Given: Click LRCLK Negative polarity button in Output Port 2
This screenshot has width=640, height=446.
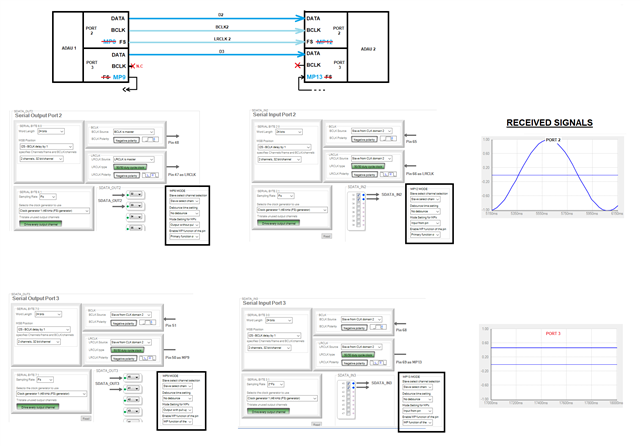Looking at the screenshot, I should pos(126,175).
